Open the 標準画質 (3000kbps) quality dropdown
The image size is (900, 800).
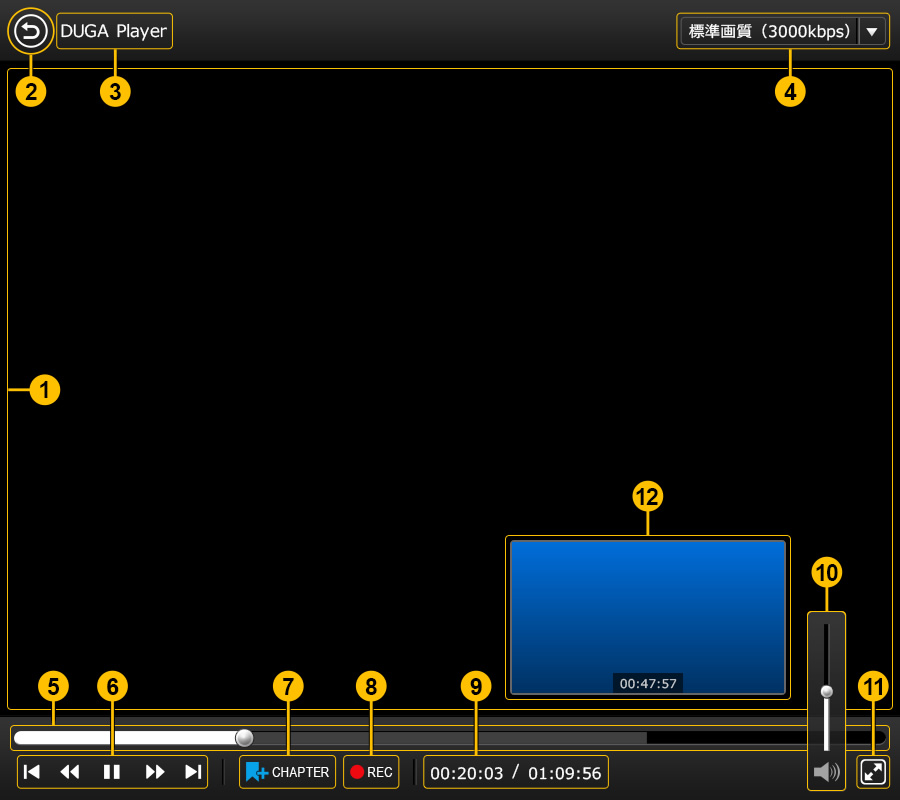[783, 31]
